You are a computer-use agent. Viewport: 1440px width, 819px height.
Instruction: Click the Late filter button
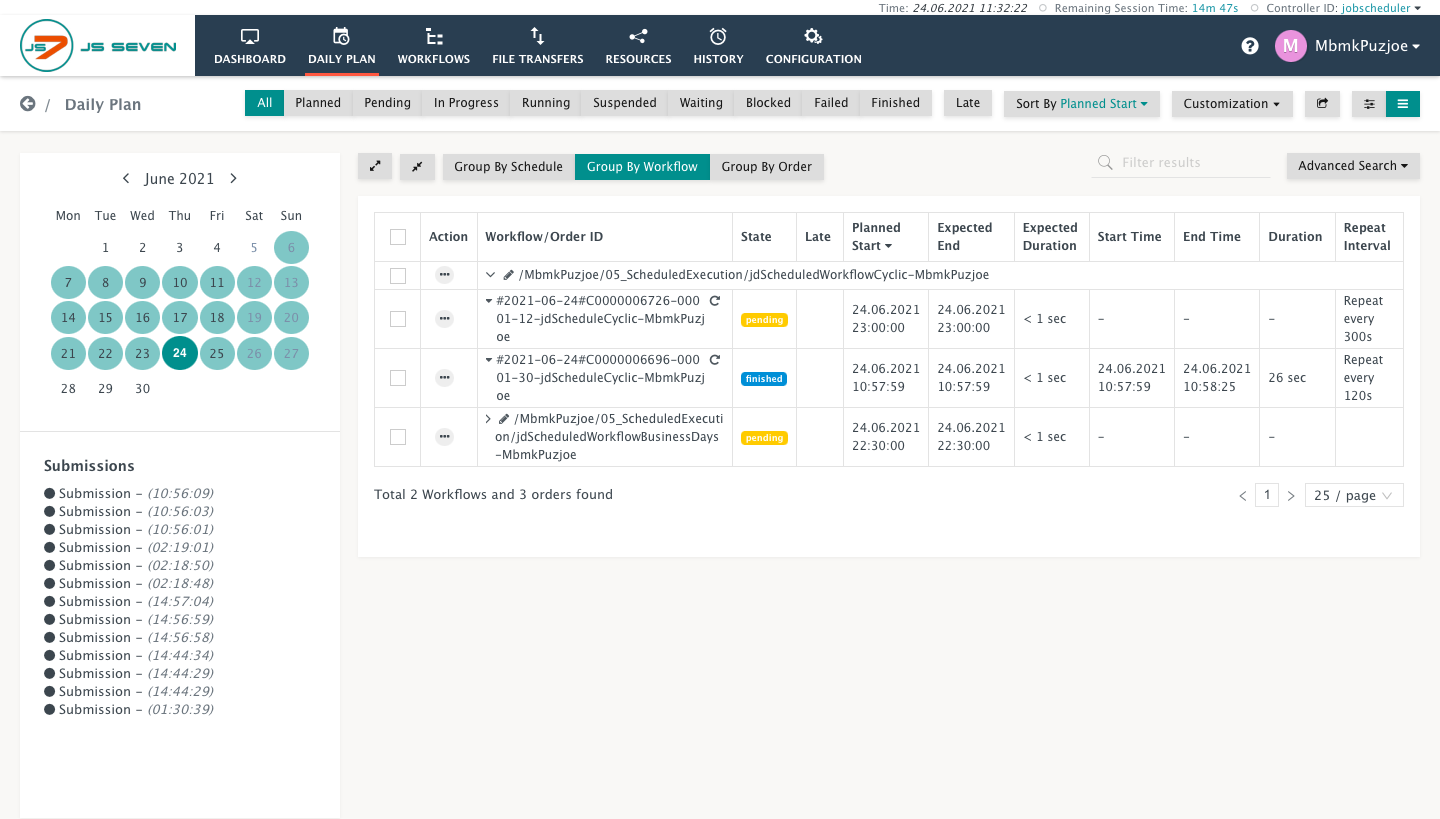click(x=968, y=103)
